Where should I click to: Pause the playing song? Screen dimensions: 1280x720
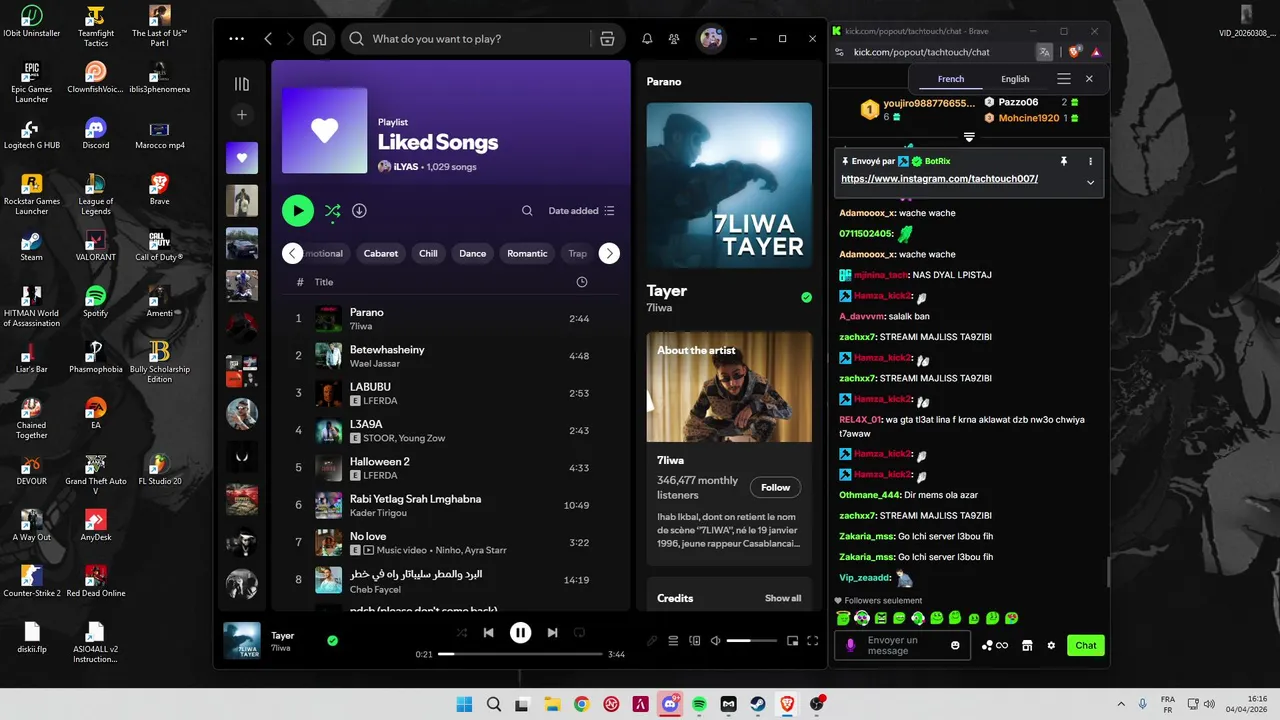tap(520, 633)
